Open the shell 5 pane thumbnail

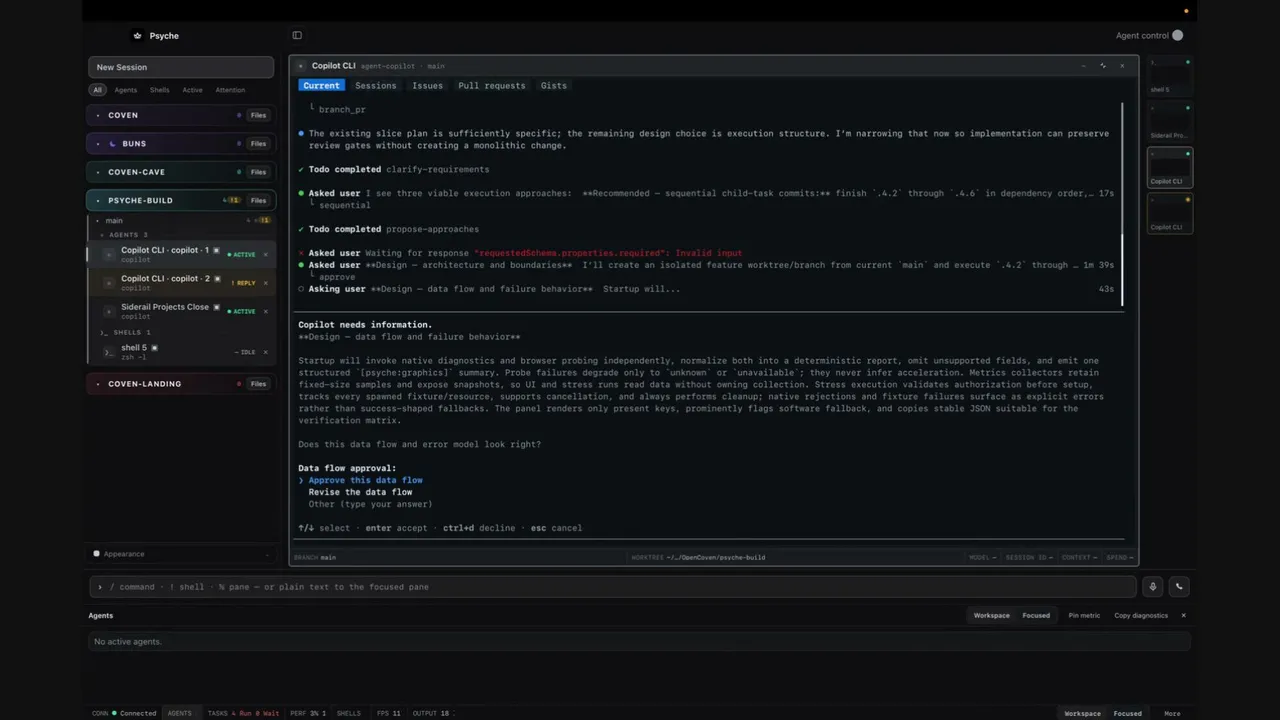pos(1170,78)
